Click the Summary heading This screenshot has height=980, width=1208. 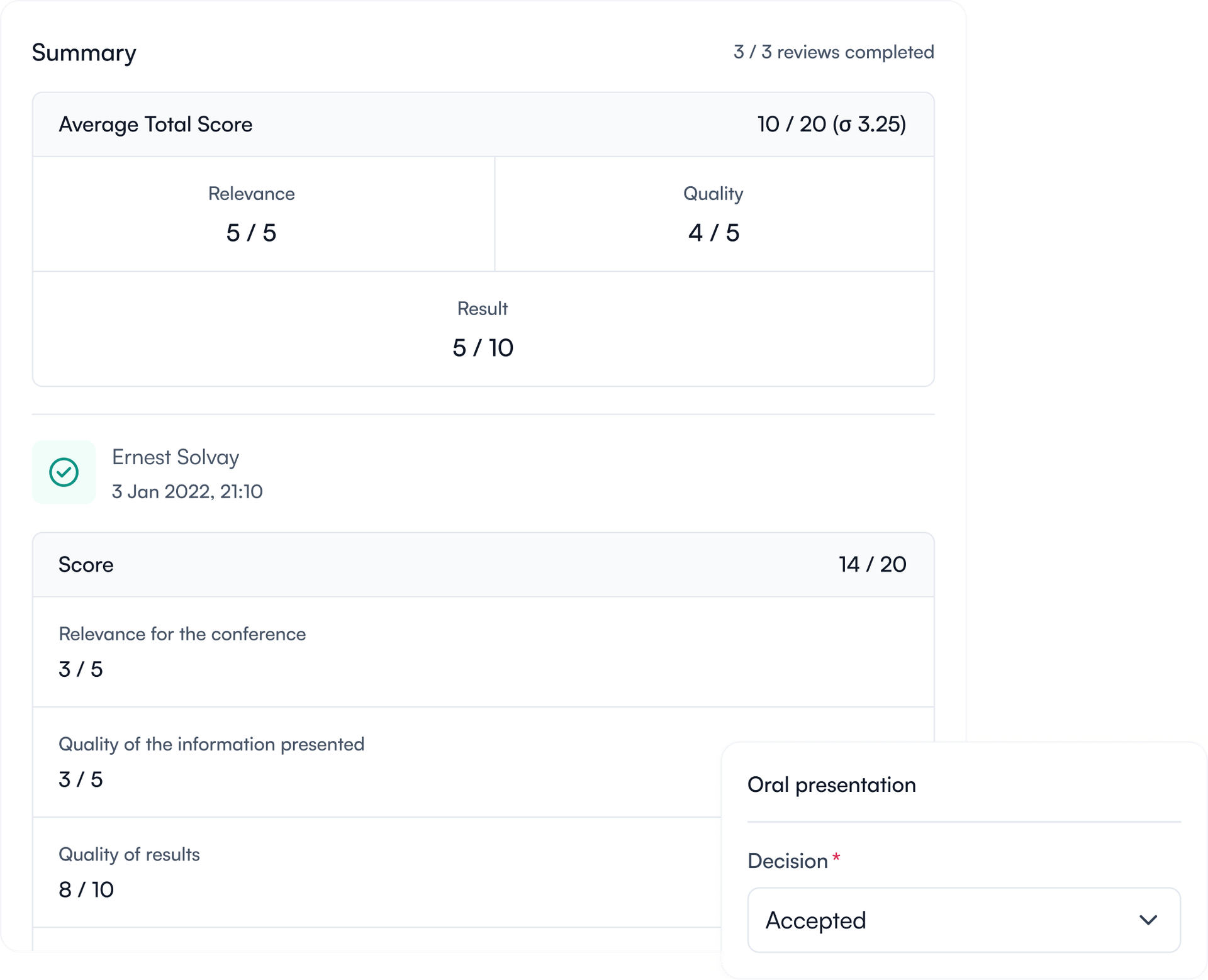pyautogui.click(x=84, y=52)
